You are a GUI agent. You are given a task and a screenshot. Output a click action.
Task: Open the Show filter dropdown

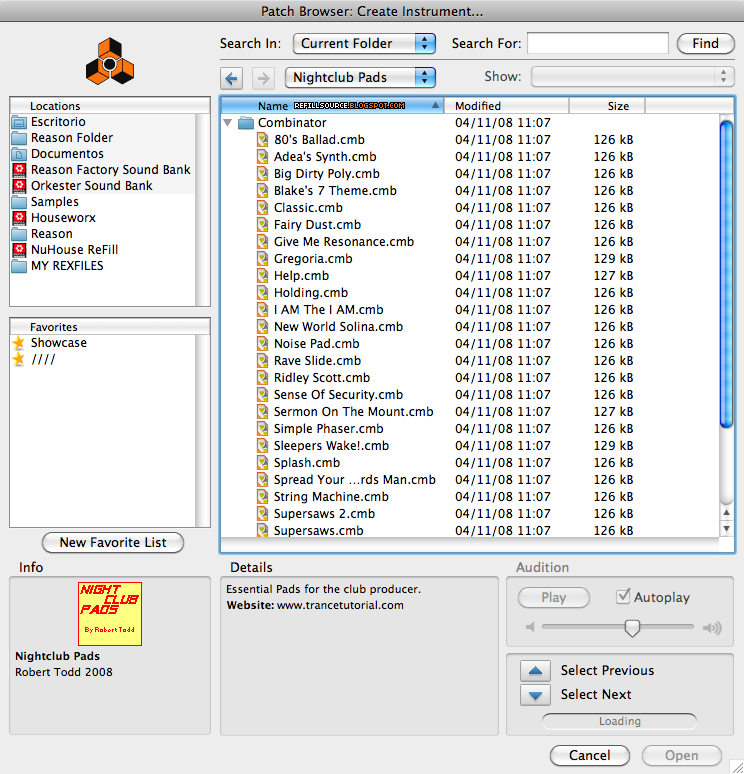click(x=632, y=77)
